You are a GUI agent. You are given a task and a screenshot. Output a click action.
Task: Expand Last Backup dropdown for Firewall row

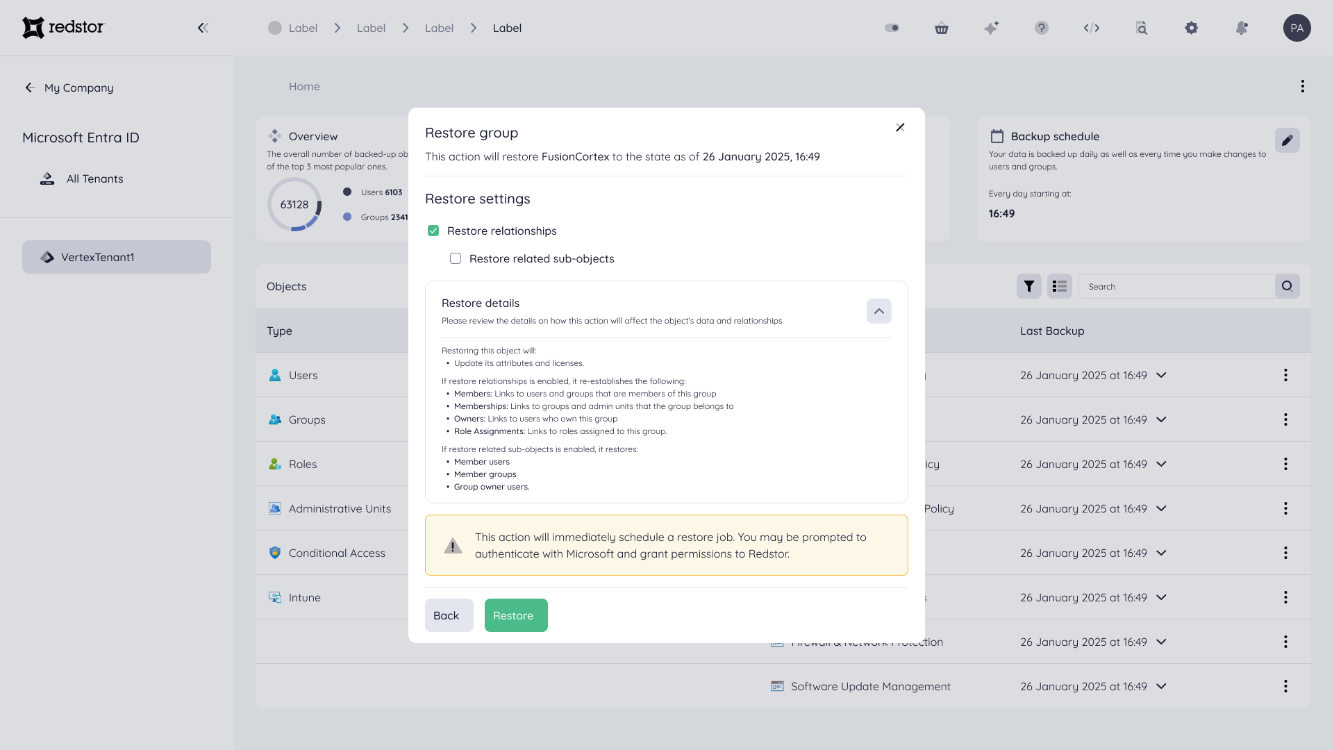[x=1161, y=642]
